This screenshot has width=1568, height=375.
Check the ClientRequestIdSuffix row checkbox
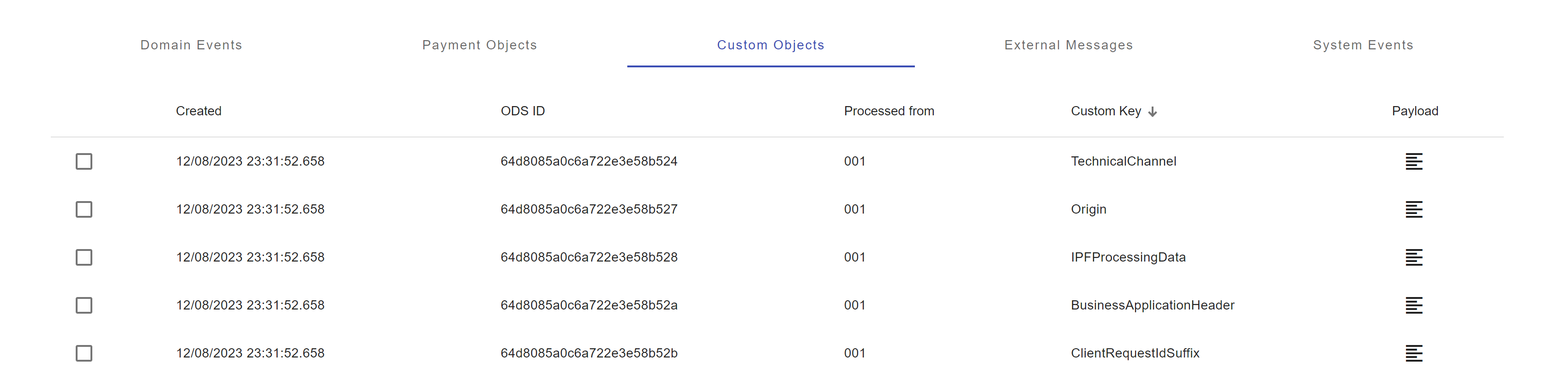[84, 352]
